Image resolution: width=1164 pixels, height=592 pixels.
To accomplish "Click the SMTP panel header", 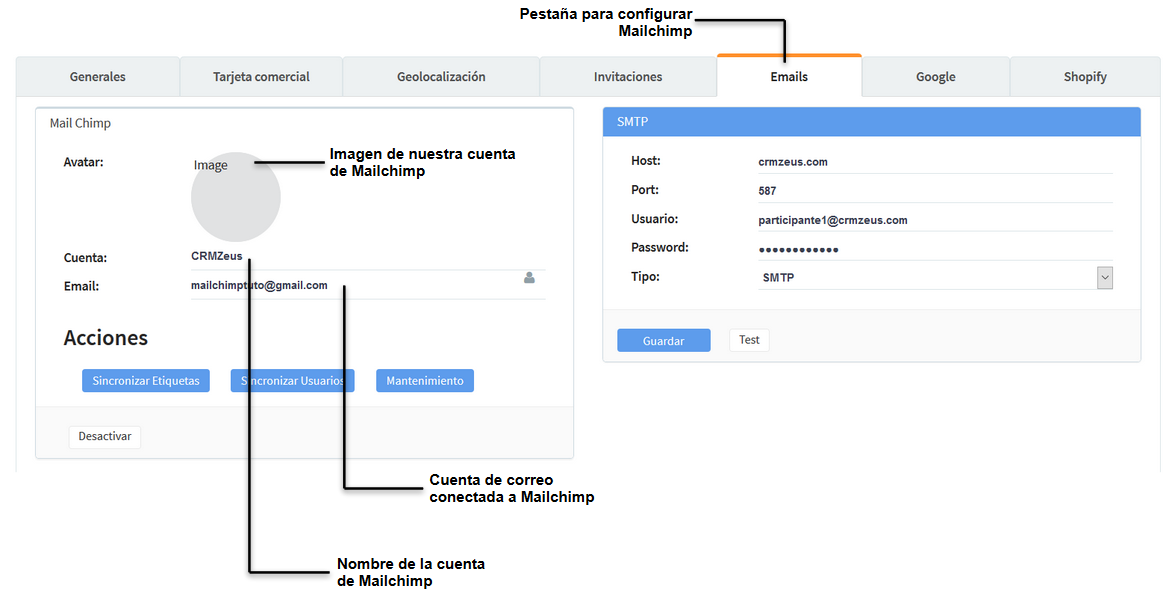I will click(872, 122).
